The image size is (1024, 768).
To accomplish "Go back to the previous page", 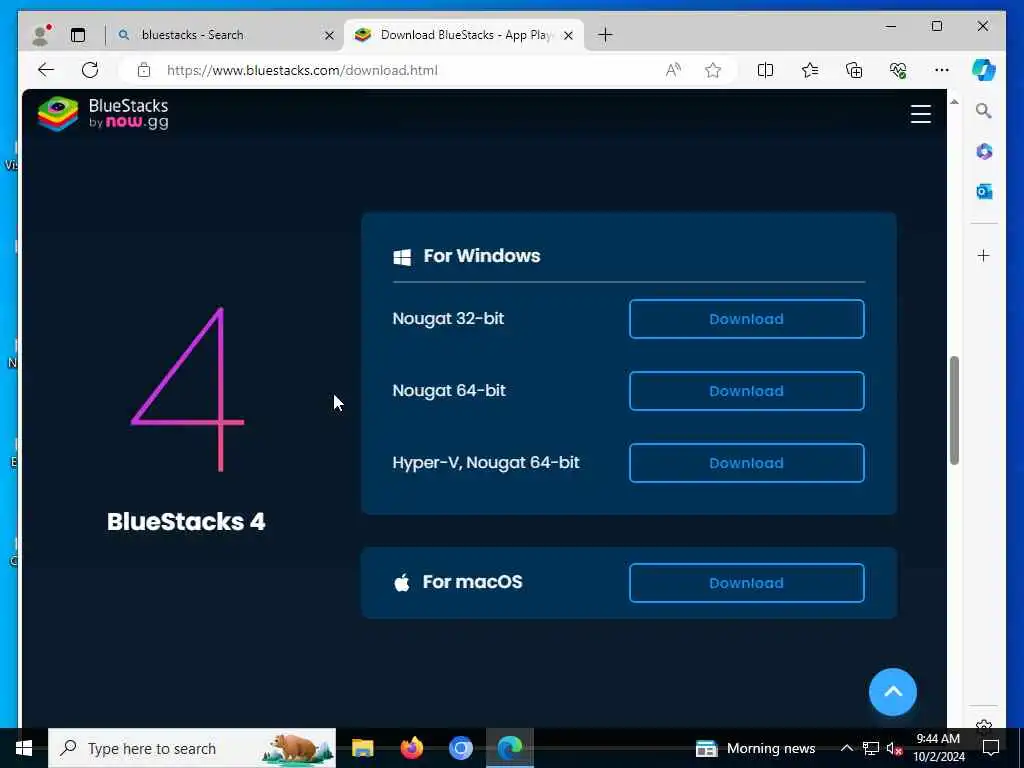I will point(46,70).
